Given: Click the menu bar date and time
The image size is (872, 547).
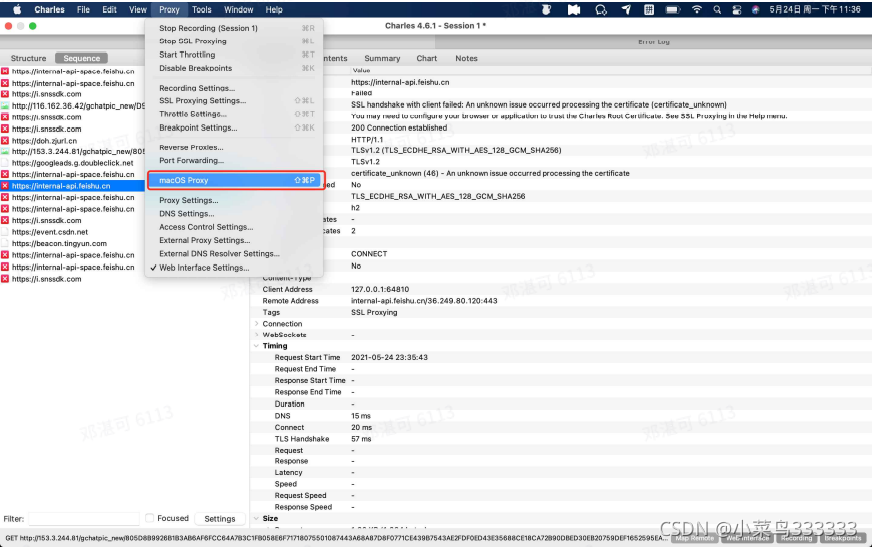Looking at the screenshot, I should click(815, 9).
